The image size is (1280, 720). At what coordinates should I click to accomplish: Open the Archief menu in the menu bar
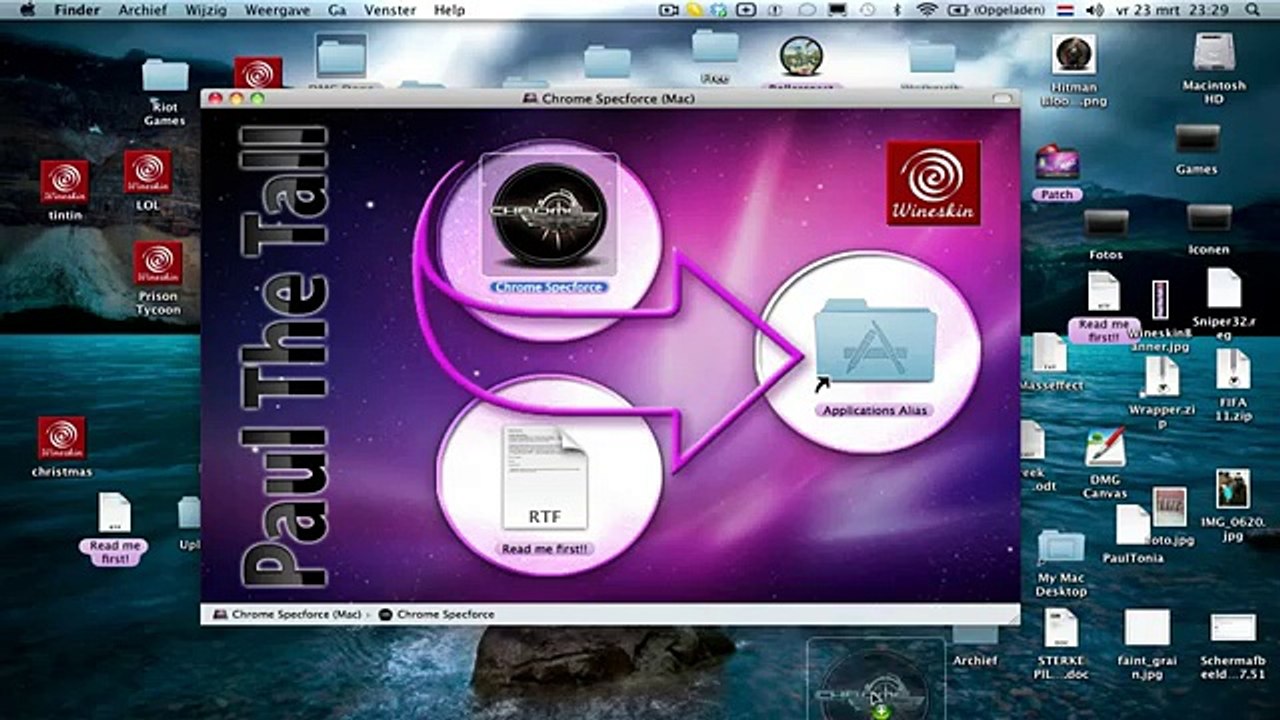pos(142,10)
